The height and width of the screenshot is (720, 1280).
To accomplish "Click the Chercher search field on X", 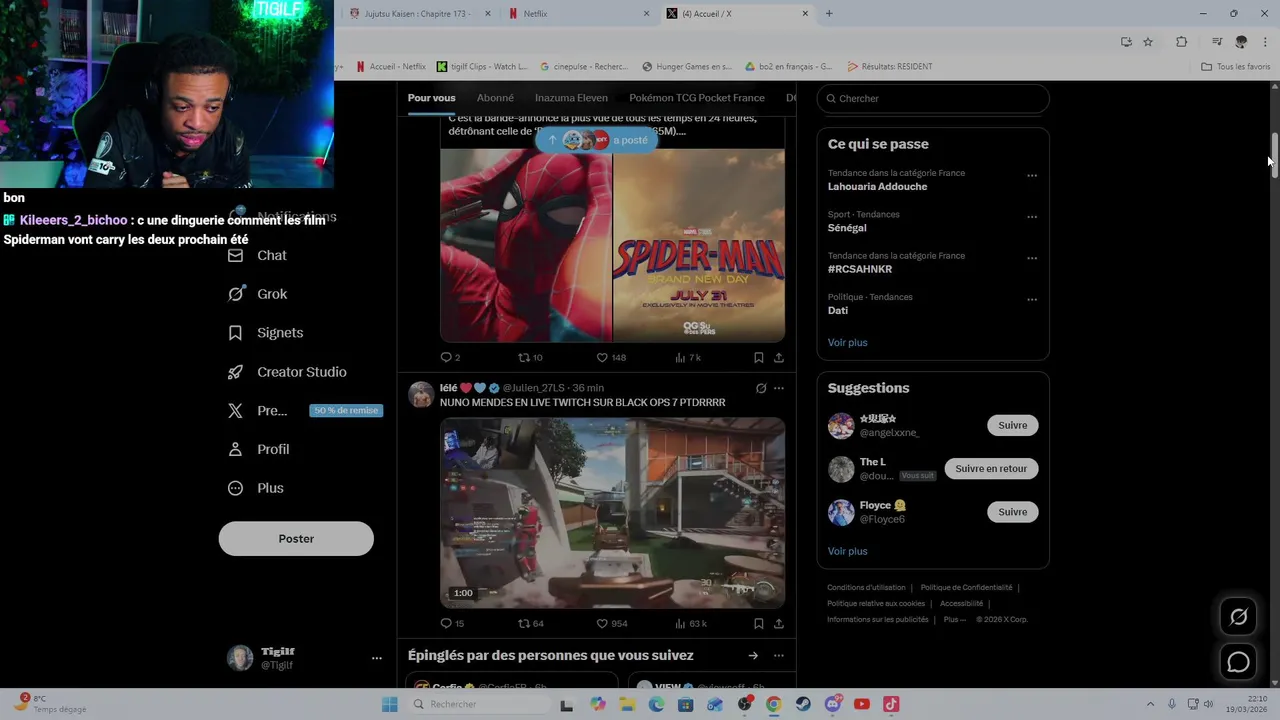I will (933, 98).
